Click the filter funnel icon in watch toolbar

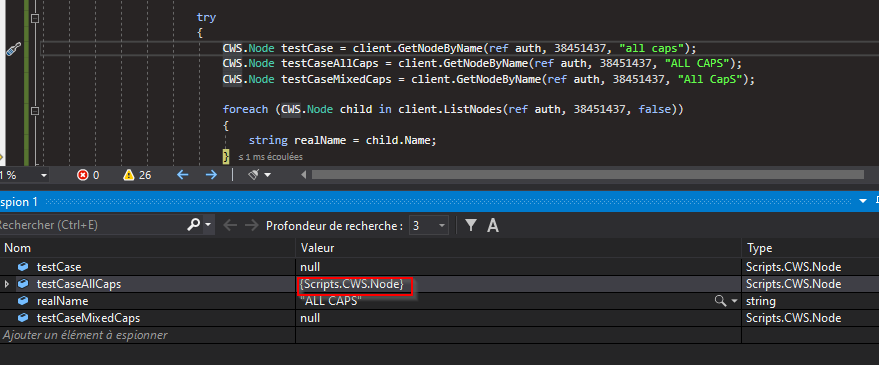471,225
